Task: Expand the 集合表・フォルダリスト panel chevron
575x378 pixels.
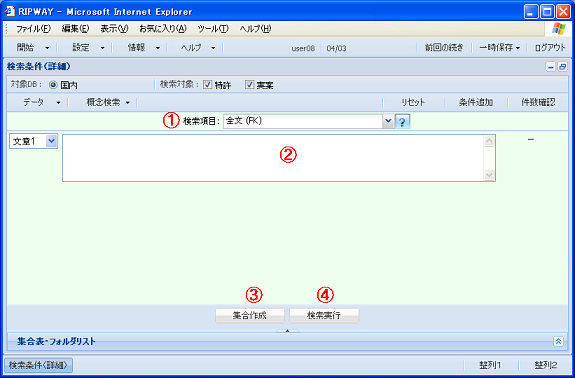Action: pos(558,341)
